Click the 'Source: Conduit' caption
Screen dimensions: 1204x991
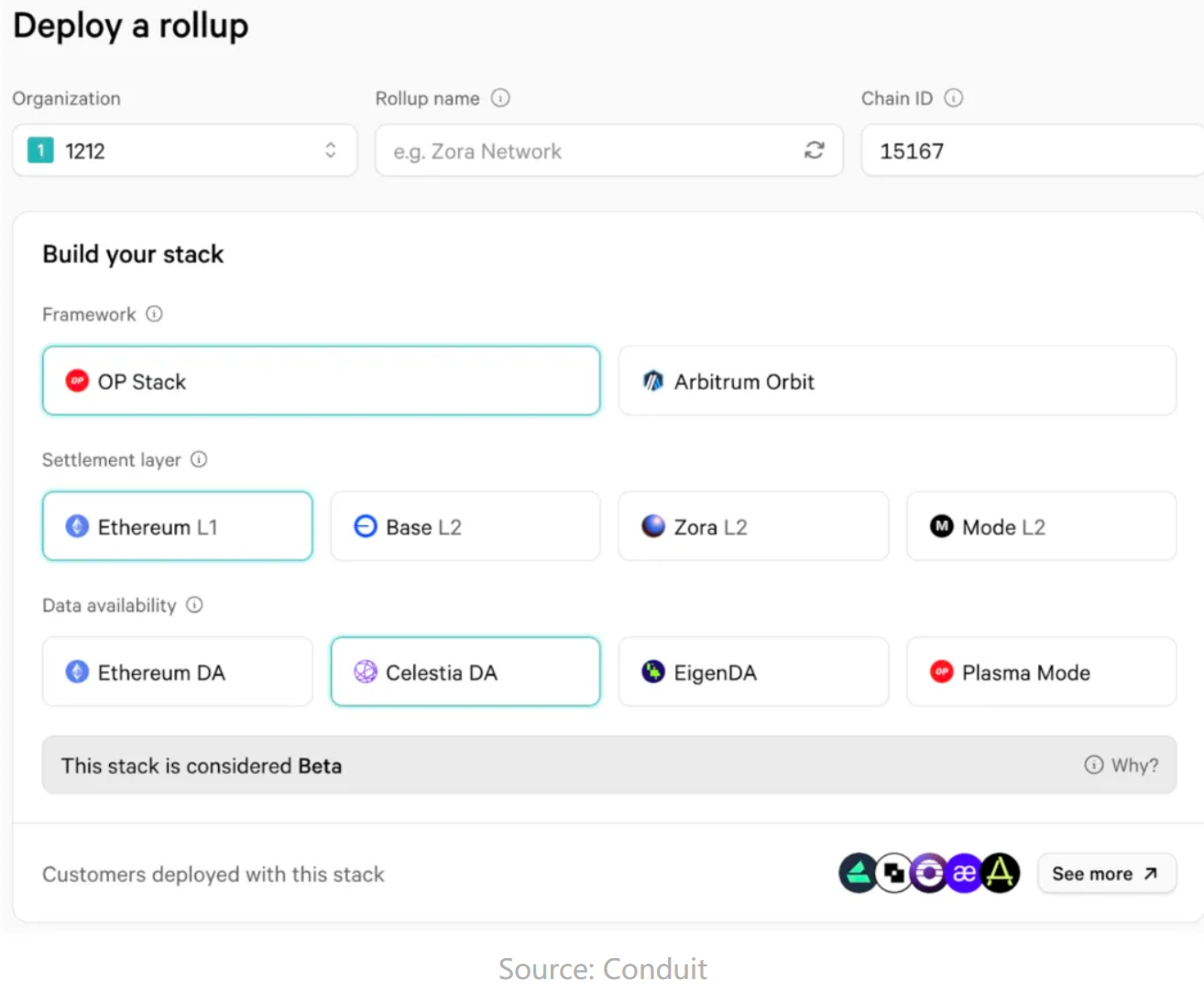(602, 968)
